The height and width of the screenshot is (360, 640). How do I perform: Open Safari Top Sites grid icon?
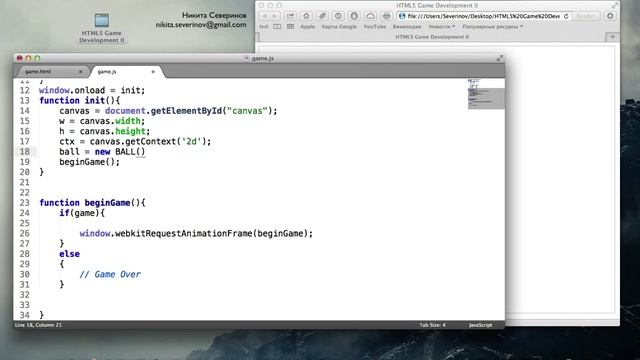point(290,27)
